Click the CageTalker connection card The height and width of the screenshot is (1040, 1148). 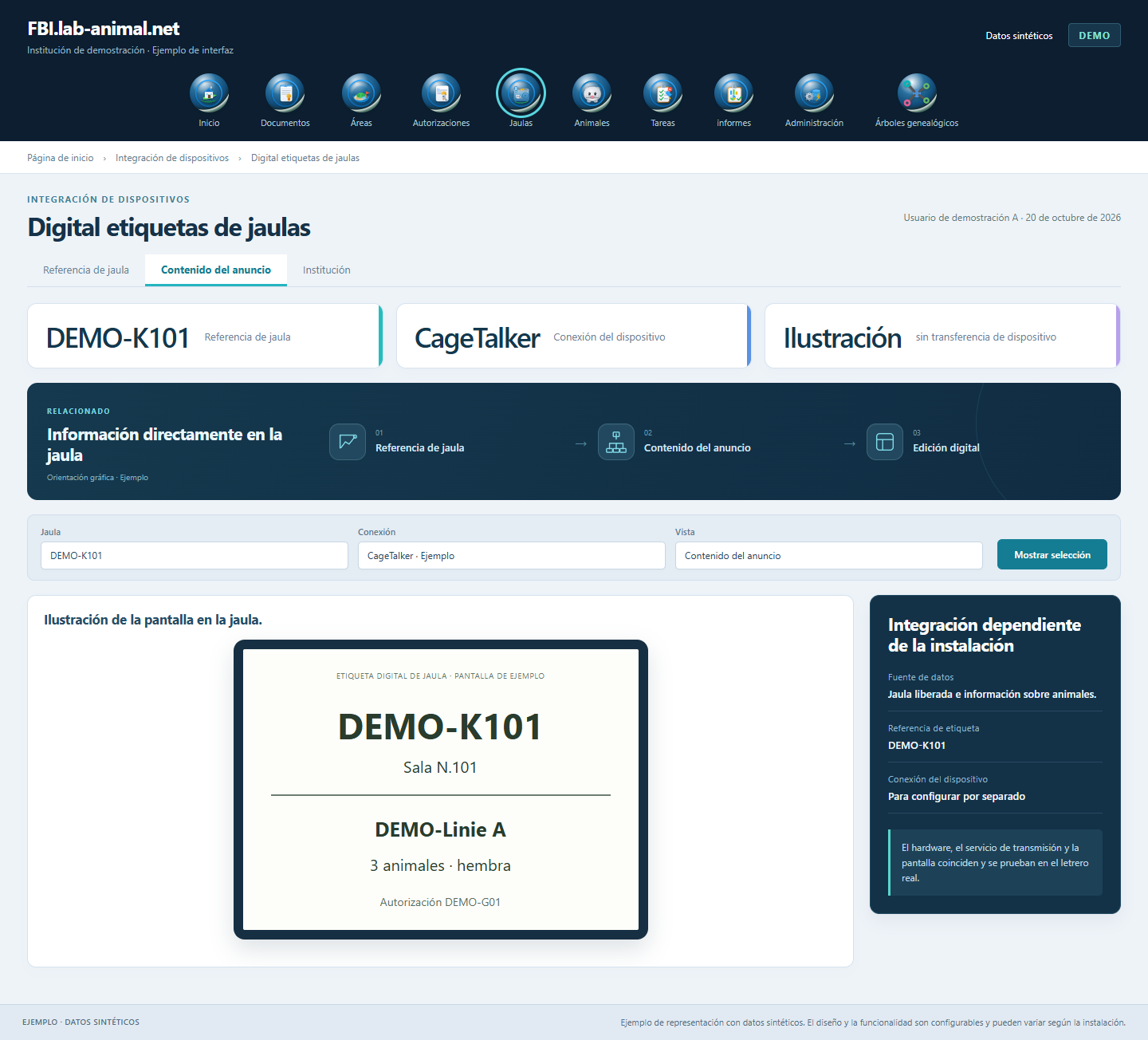tap(574, 336)
